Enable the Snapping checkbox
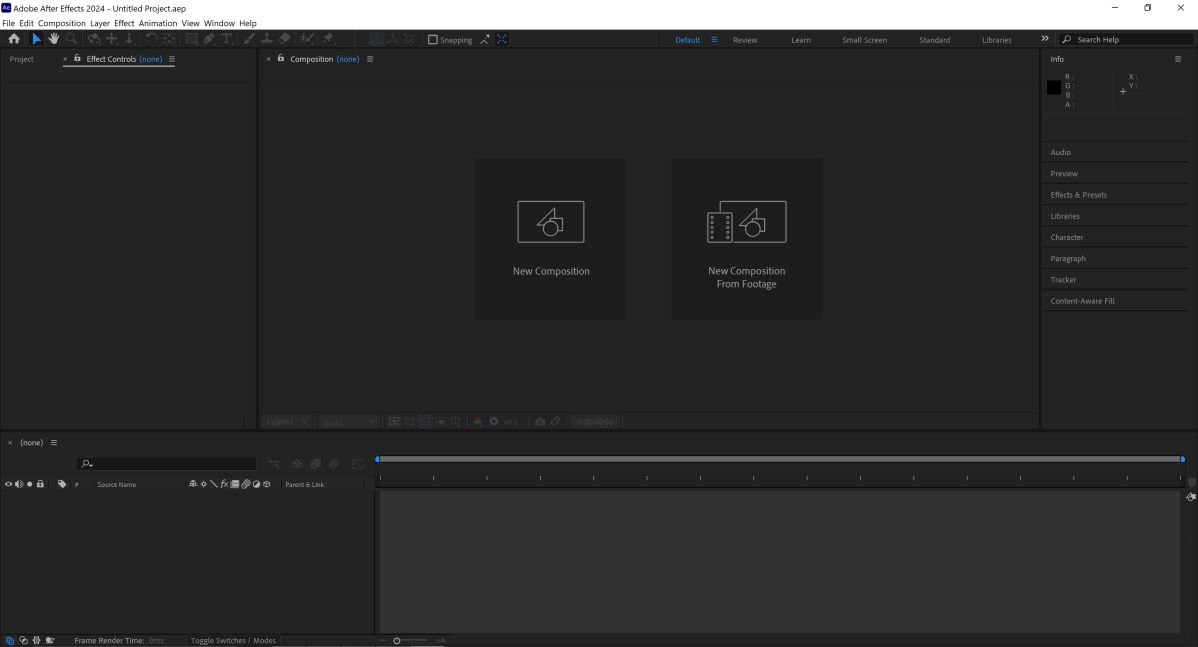 pyautogui.click(x=433, y=40)
